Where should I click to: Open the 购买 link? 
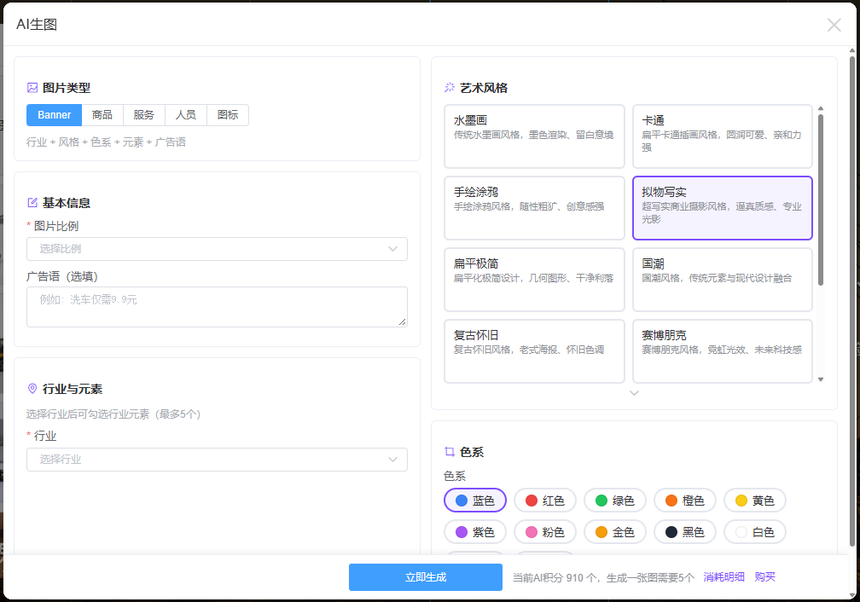[x=765, y=577]
